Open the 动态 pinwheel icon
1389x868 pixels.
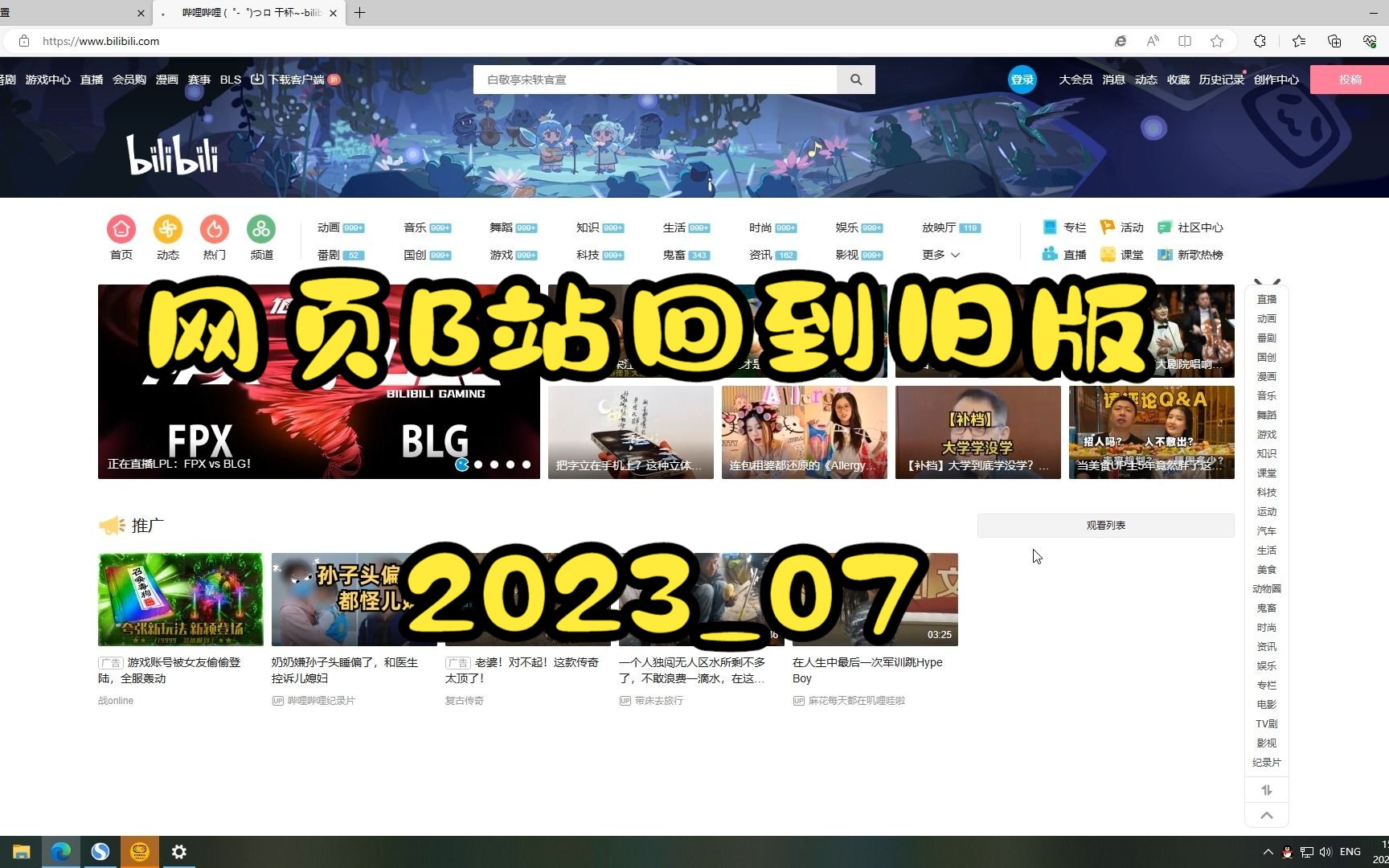(168, 229)
